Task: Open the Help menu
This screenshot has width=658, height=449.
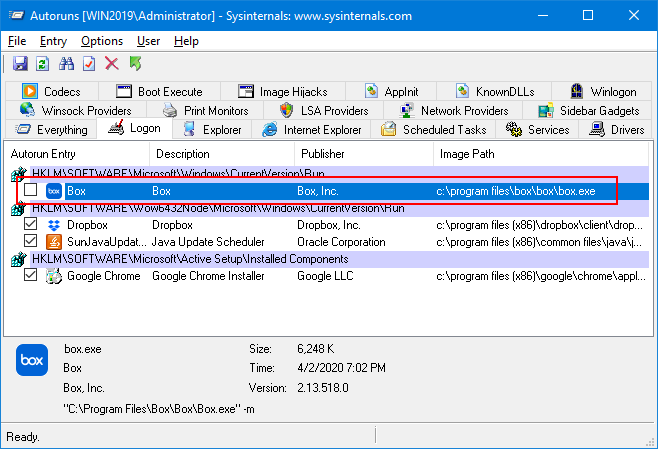Action: (x=186, y=41)
